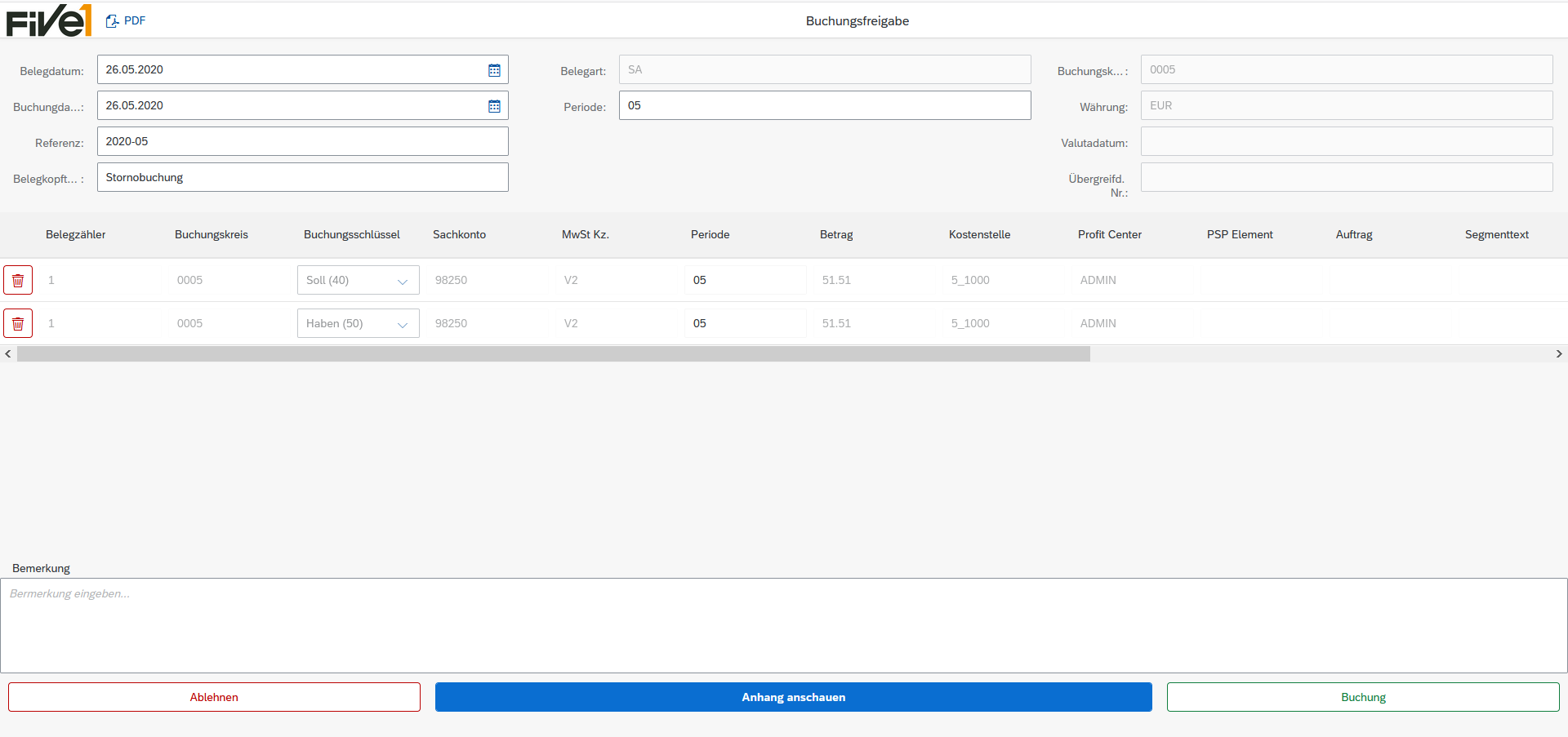This screenshot has width=1568, height=737.
Task: Click Buchungskreis 0005 in Soll row
Action: point(189,280)
